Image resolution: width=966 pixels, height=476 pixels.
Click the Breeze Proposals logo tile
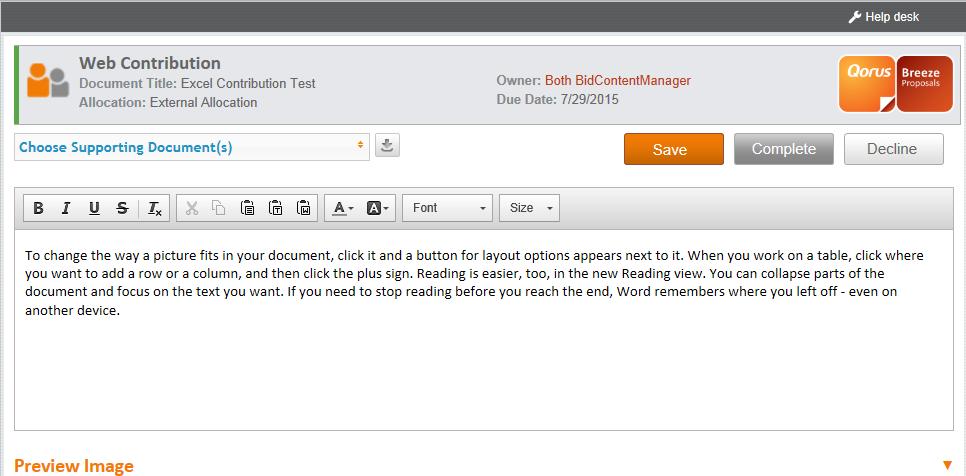point(925,84)
